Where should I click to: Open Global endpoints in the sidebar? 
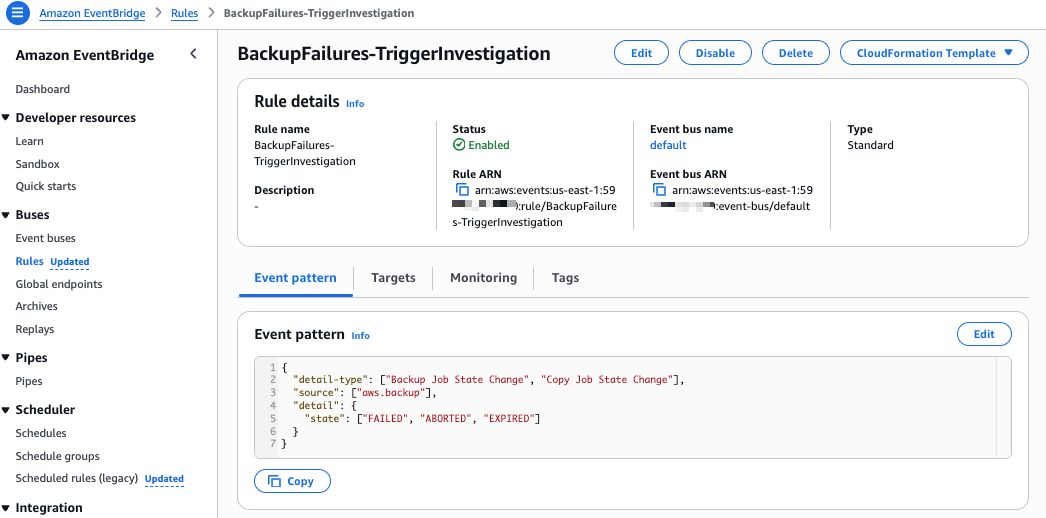pos(59,284)
